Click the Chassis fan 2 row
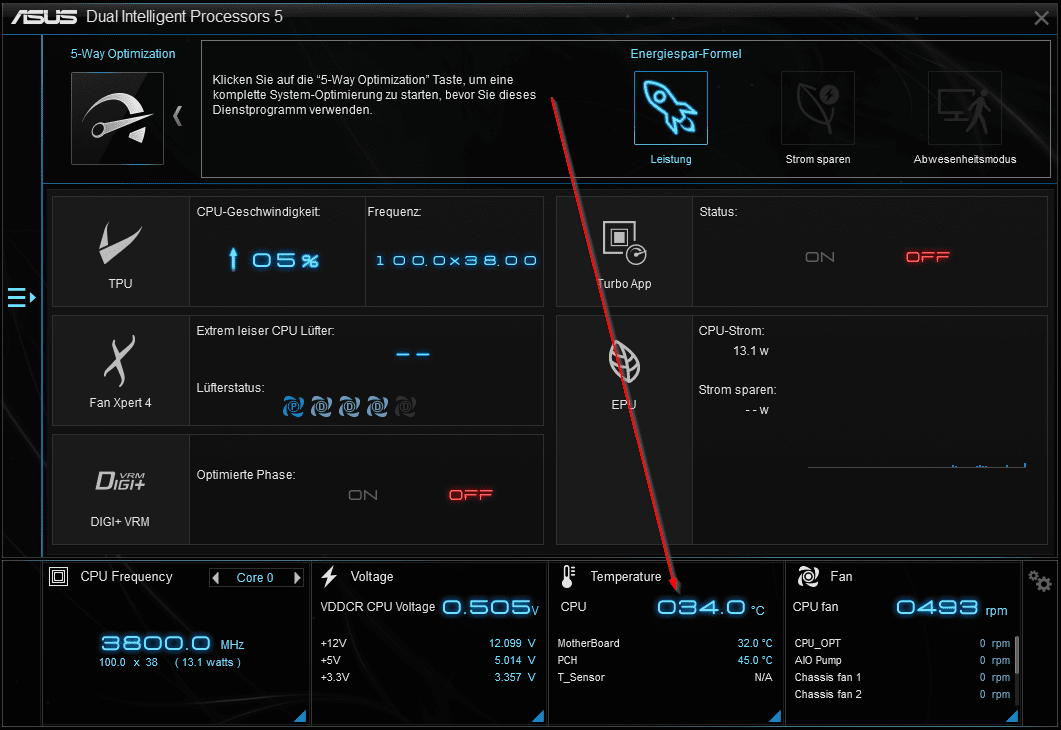Screen dimensions: 1061x730 (x=902, y=694)
